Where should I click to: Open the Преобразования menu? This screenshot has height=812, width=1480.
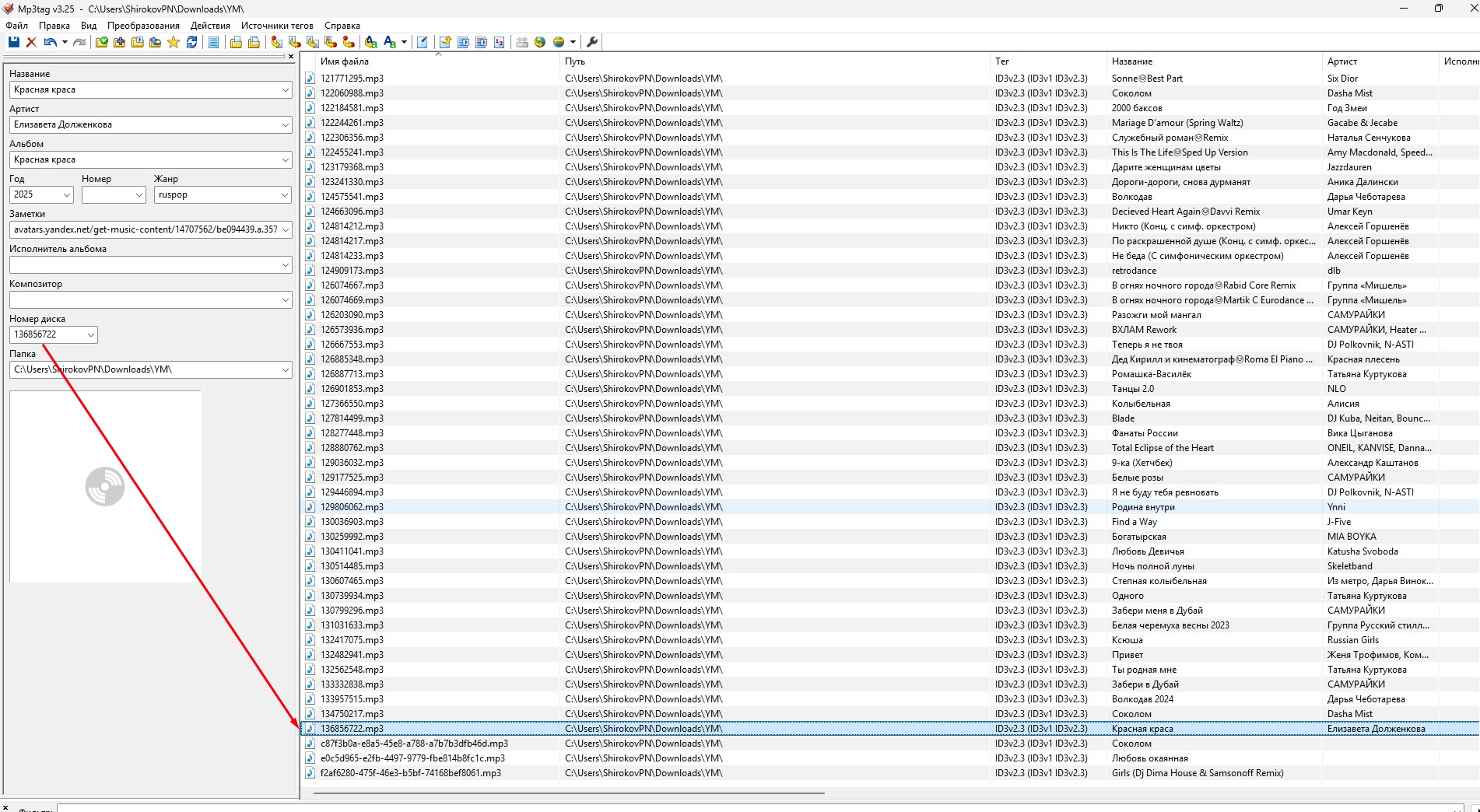pyautogui.click(x=143, y=26)
